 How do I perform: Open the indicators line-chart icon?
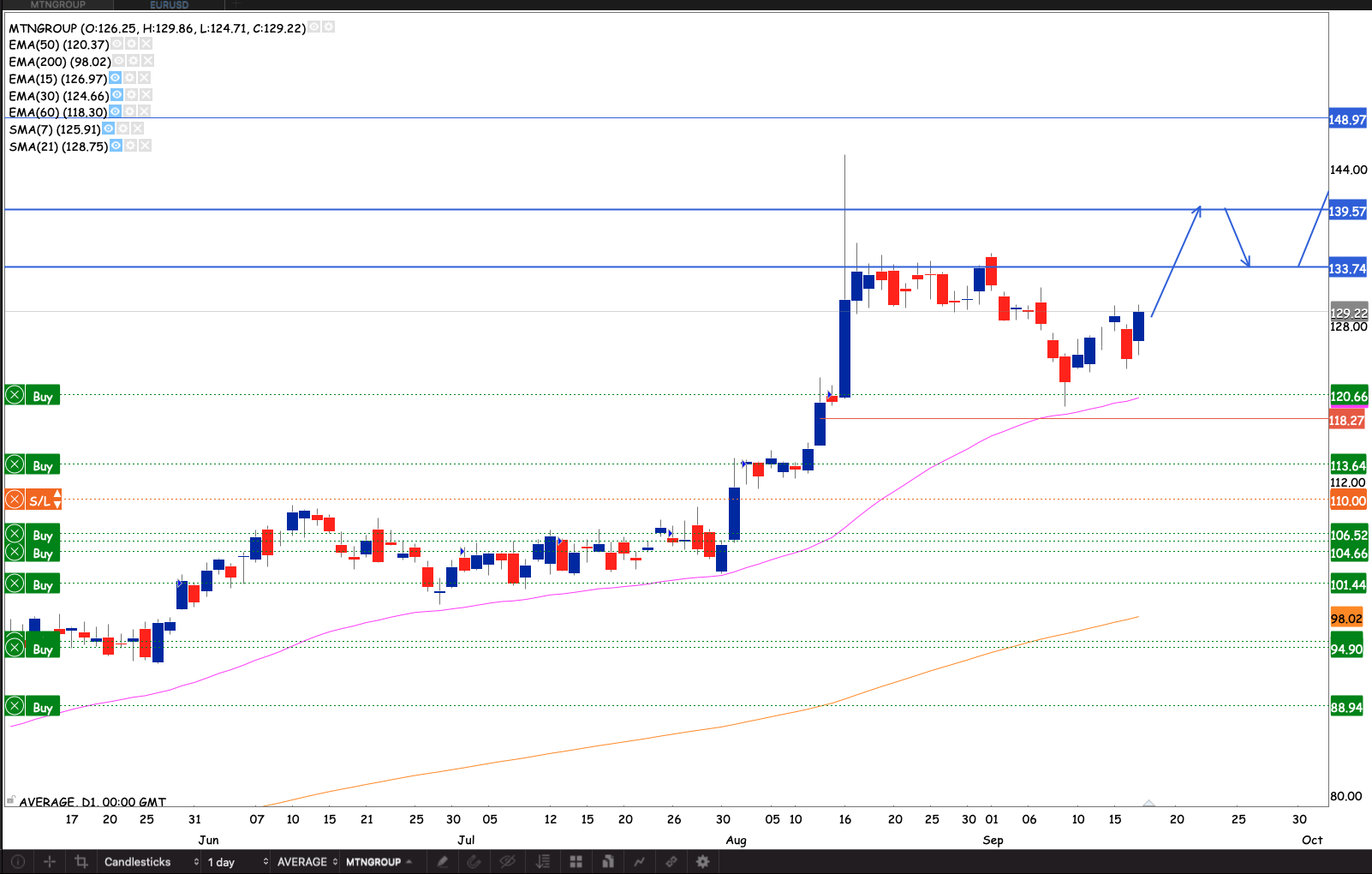640,862
